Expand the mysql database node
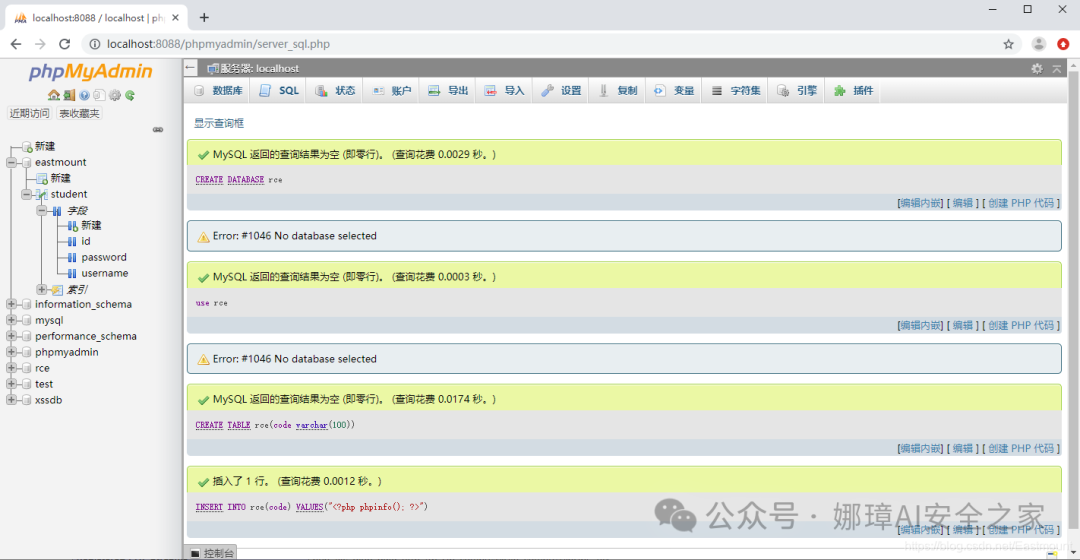 click(11, 320)
